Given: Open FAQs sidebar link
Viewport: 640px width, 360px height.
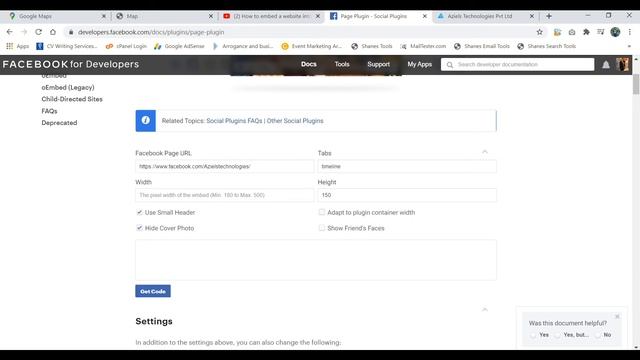Looking at the screenshot, I should tap(49, 111).
